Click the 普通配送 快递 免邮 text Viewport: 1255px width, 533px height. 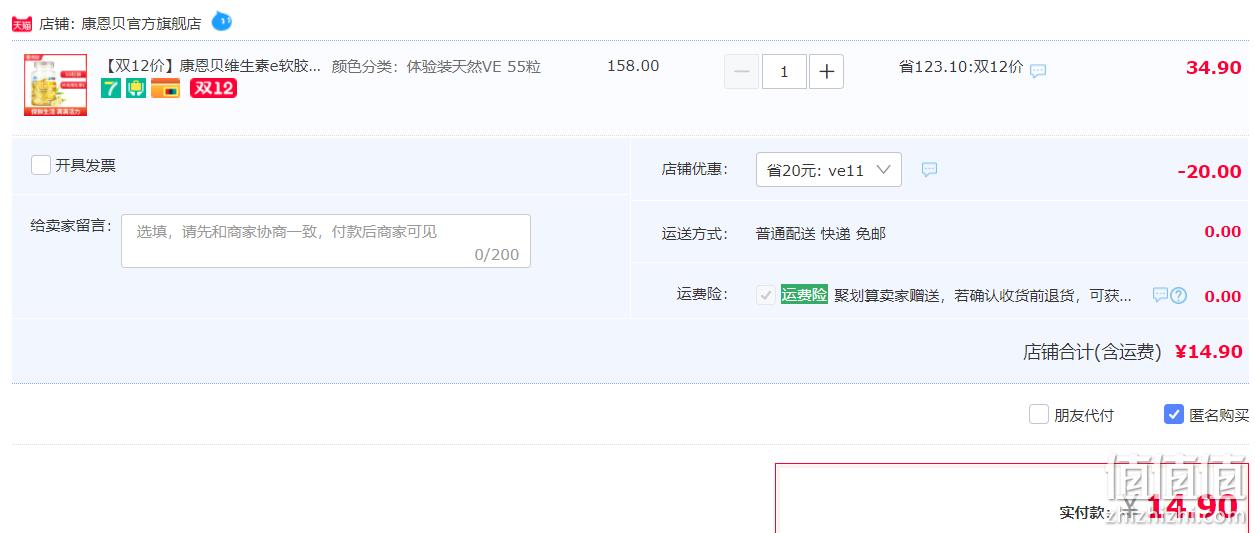tap(821, 233)
